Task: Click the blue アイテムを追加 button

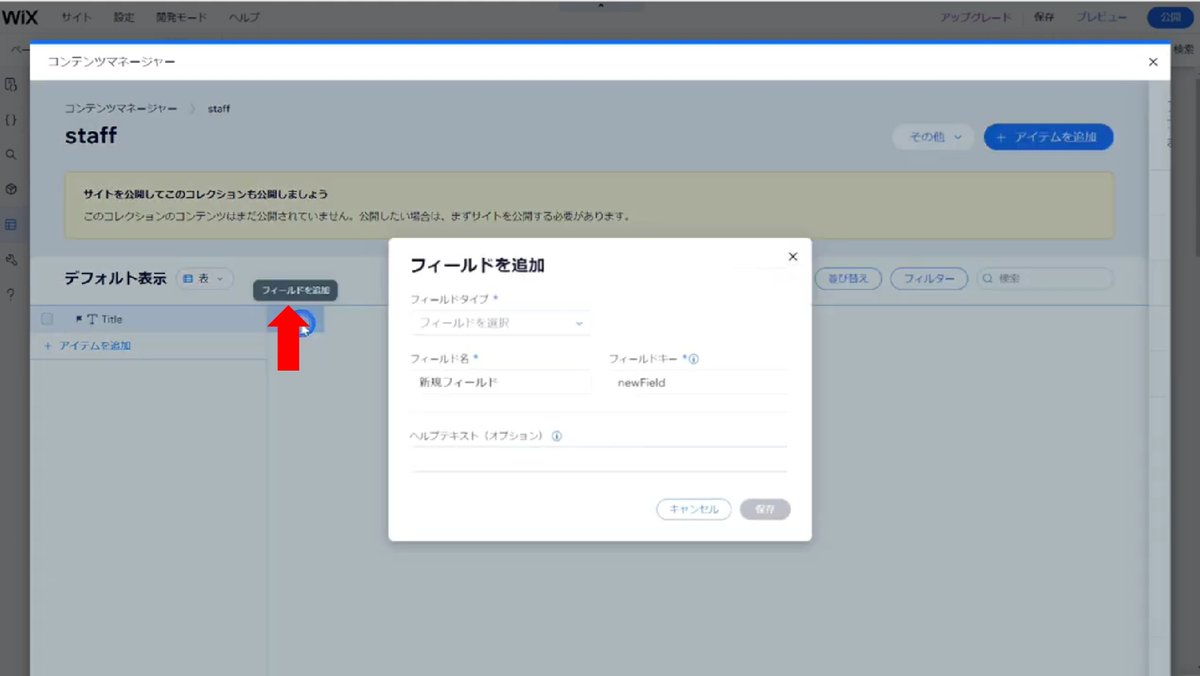Action: 1048,137
